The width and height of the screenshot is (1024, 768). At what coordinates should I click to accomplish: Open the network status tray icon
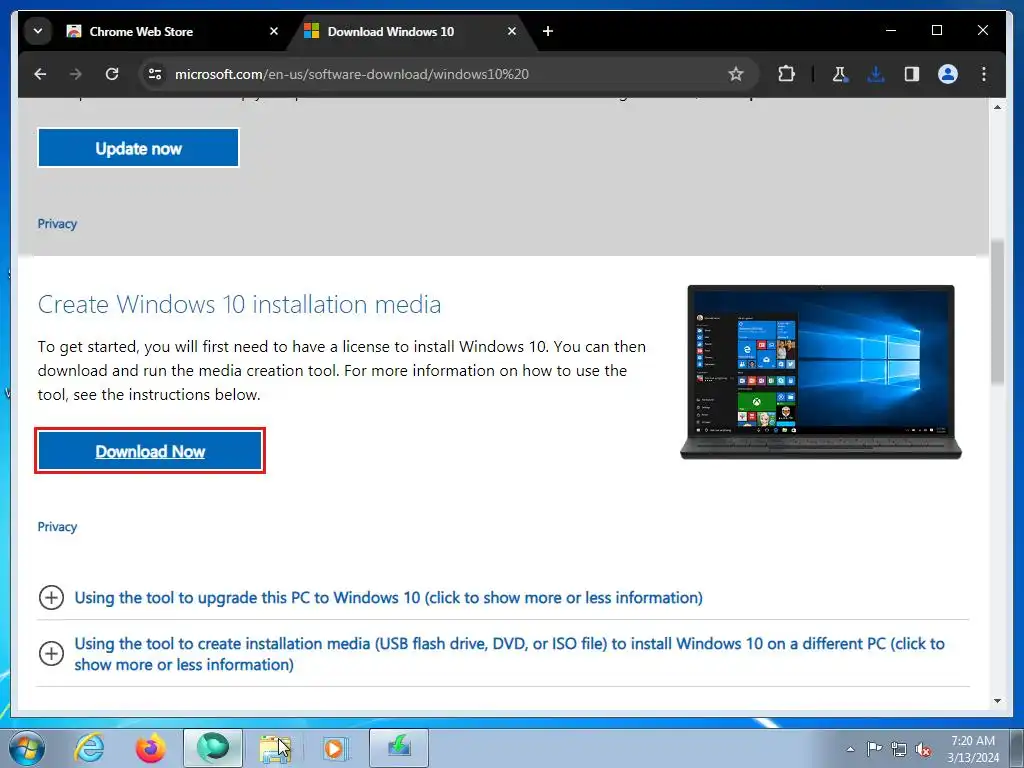[899, 749]
